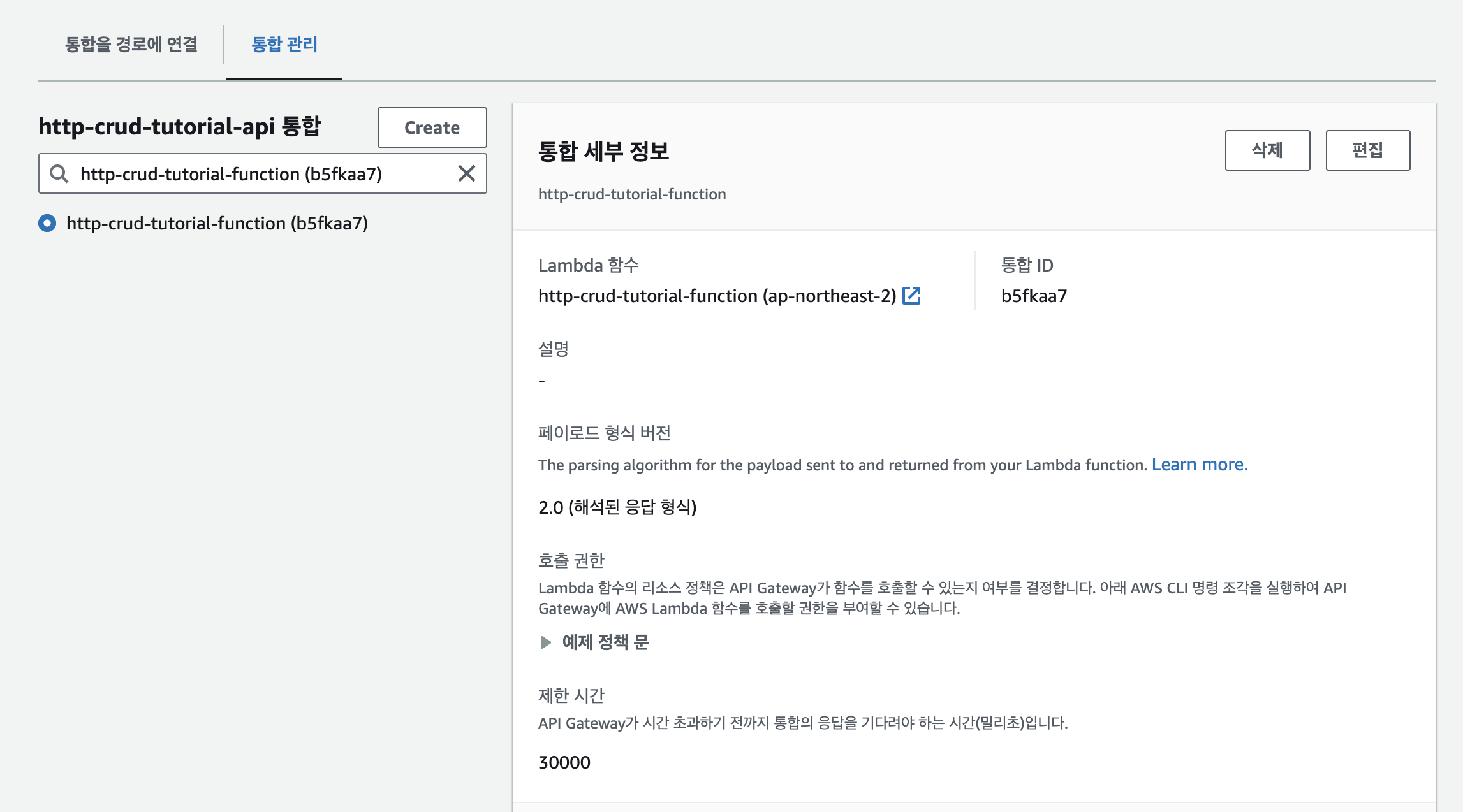This screenshot has width=1463, height=812.
Task: Click the 삭제 (Delete) button
Action: point(1267,150)
